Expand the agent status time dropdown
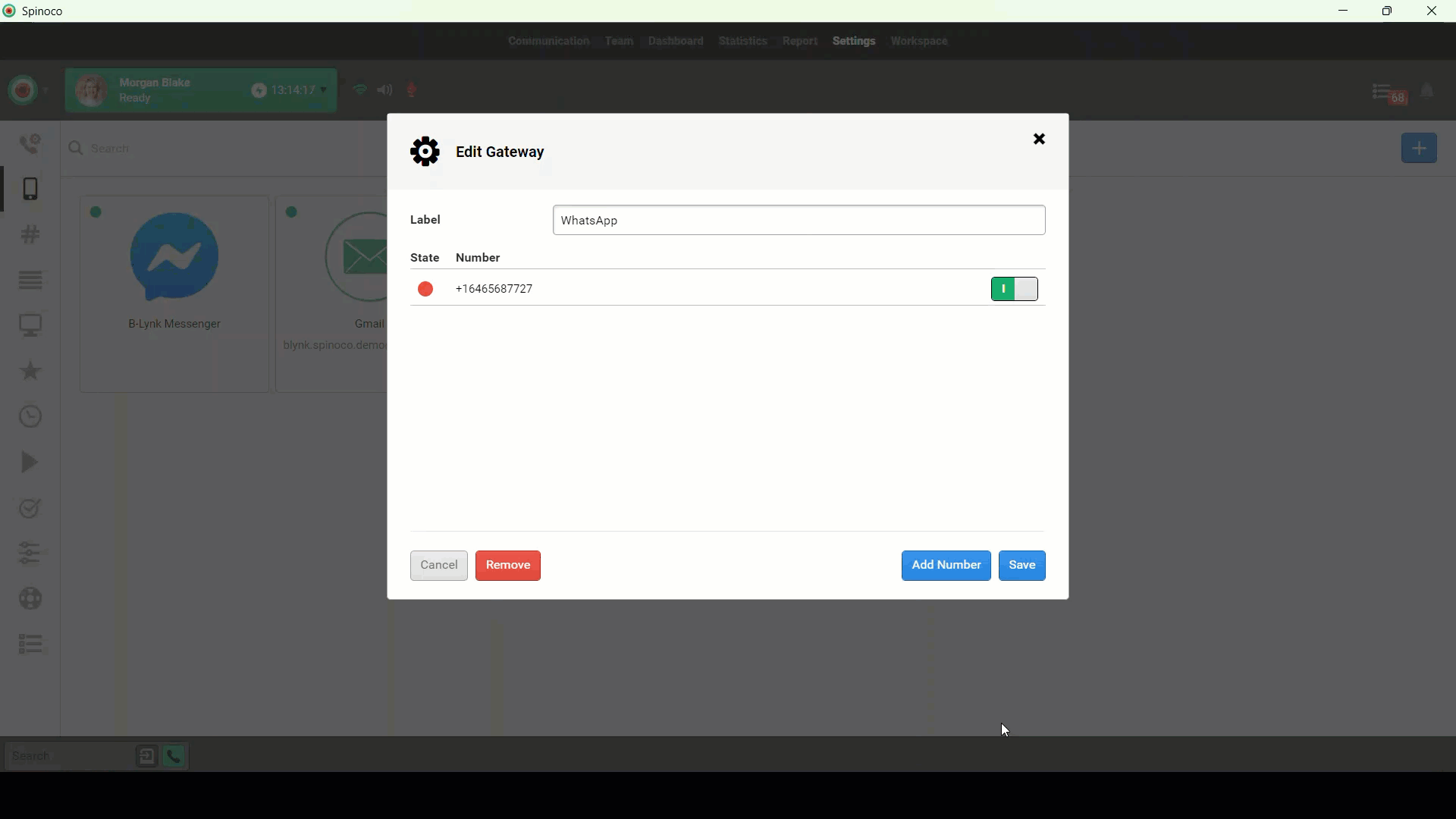Viewport: 1456px width, 819px height. click(324, 89)
